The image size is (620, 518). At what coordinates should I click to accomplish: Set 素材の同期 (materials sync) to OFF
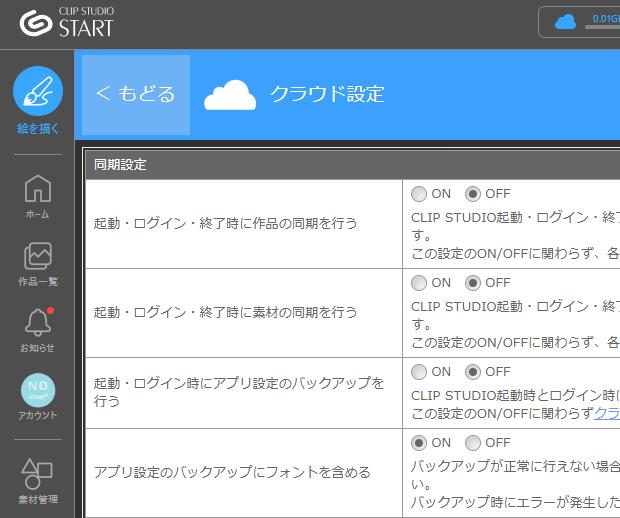tap(473, 283)
